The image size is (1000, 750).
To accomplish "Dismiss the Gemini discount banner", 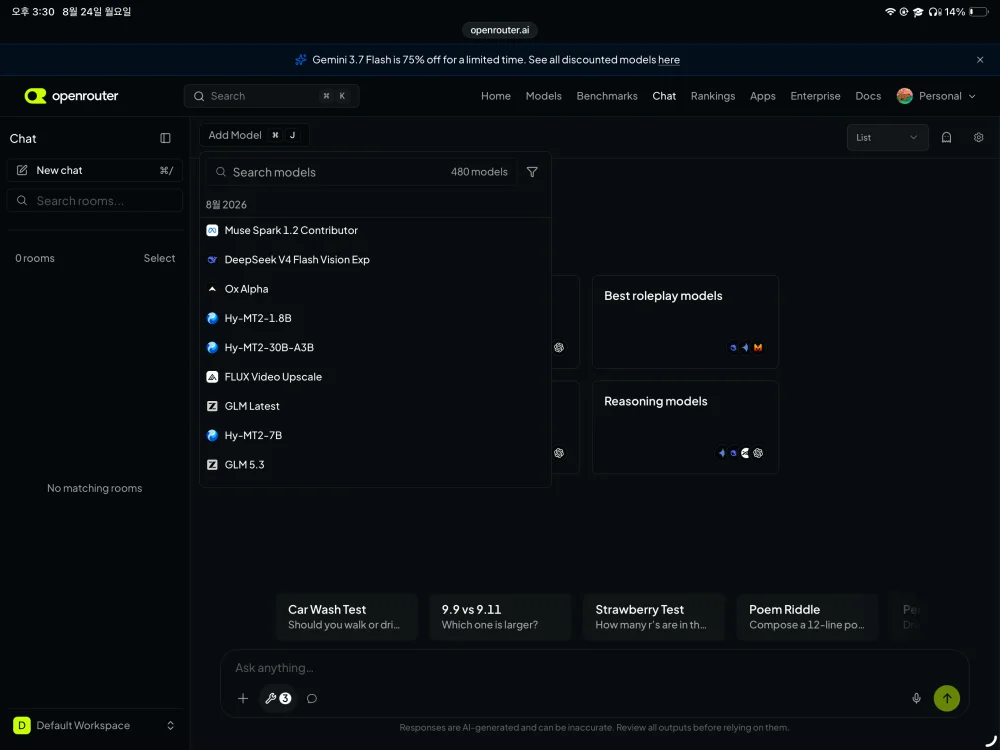I will pos(980,60).
